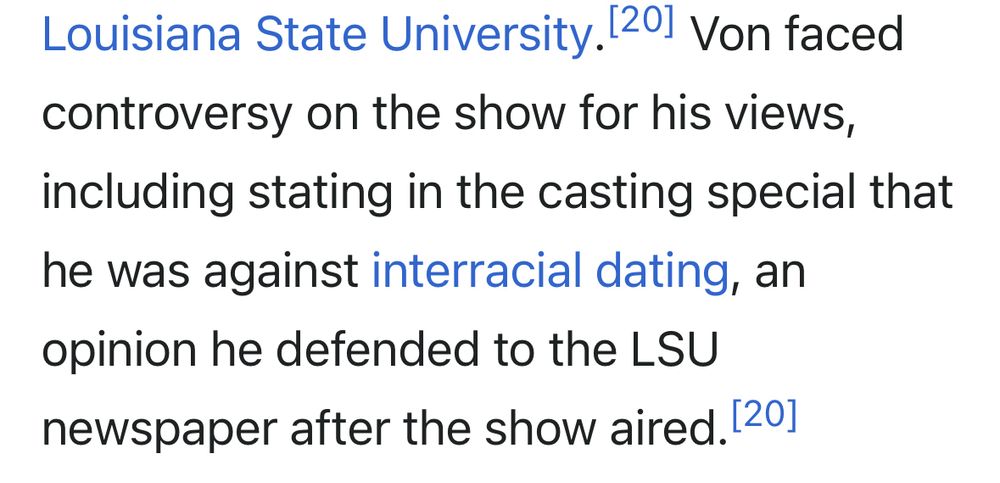1000x483 pixels.
Task: Open the Louisiana State University link
Action: [x=317, y=35]
